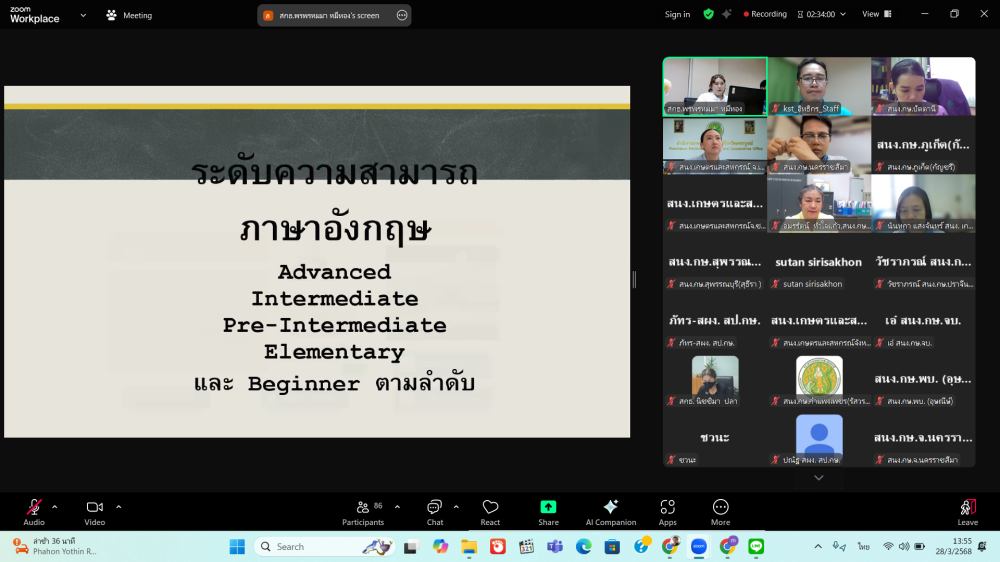Click the shared slide presentation area

point(317,262)
